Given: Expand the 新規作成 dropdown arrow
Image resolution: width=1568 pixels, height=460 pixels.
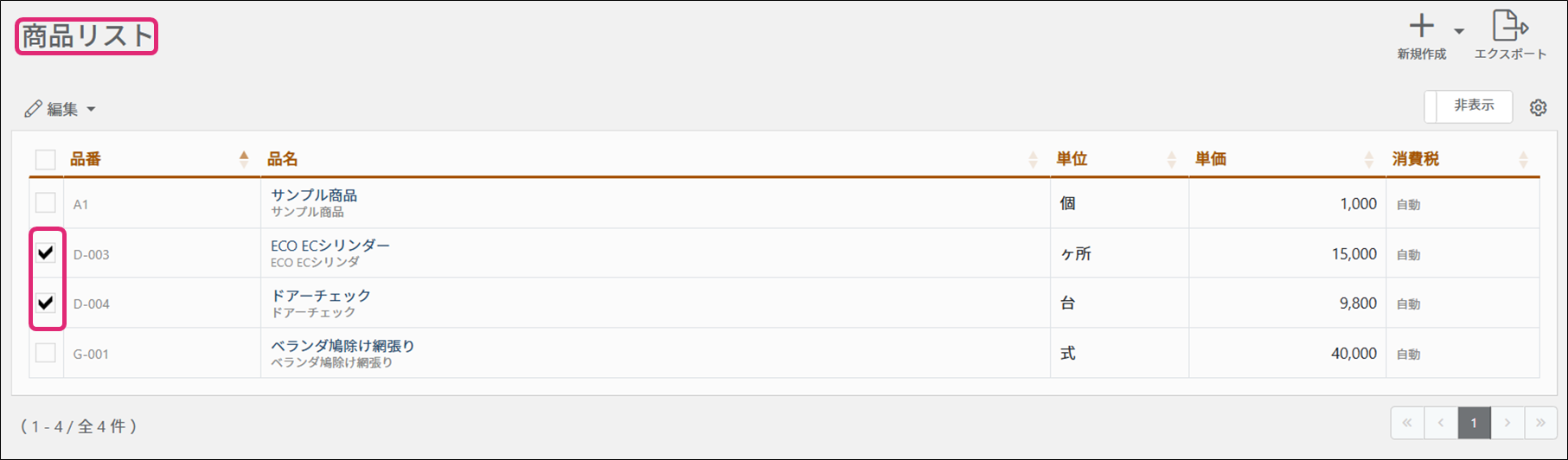Looking at the screenshot, I should (x=1459, y=31).
